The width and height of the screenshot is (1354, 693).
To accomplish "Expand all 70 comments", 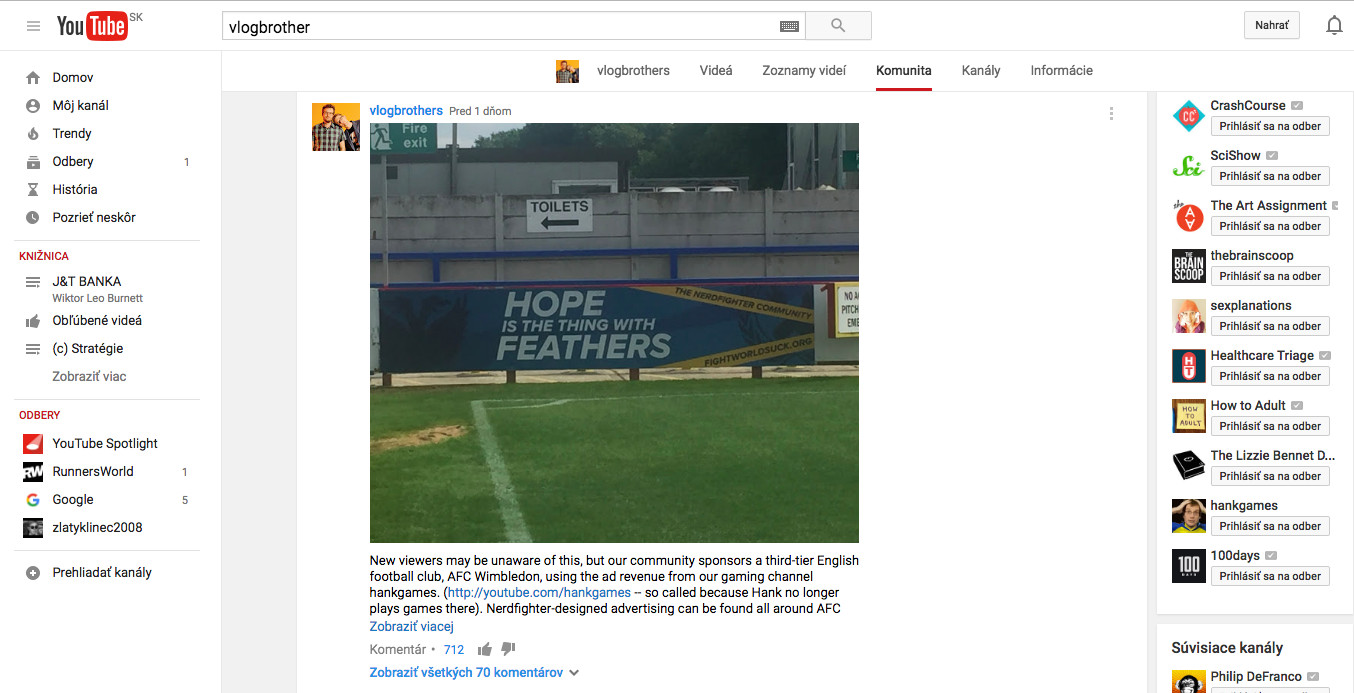I will (474, 673).
